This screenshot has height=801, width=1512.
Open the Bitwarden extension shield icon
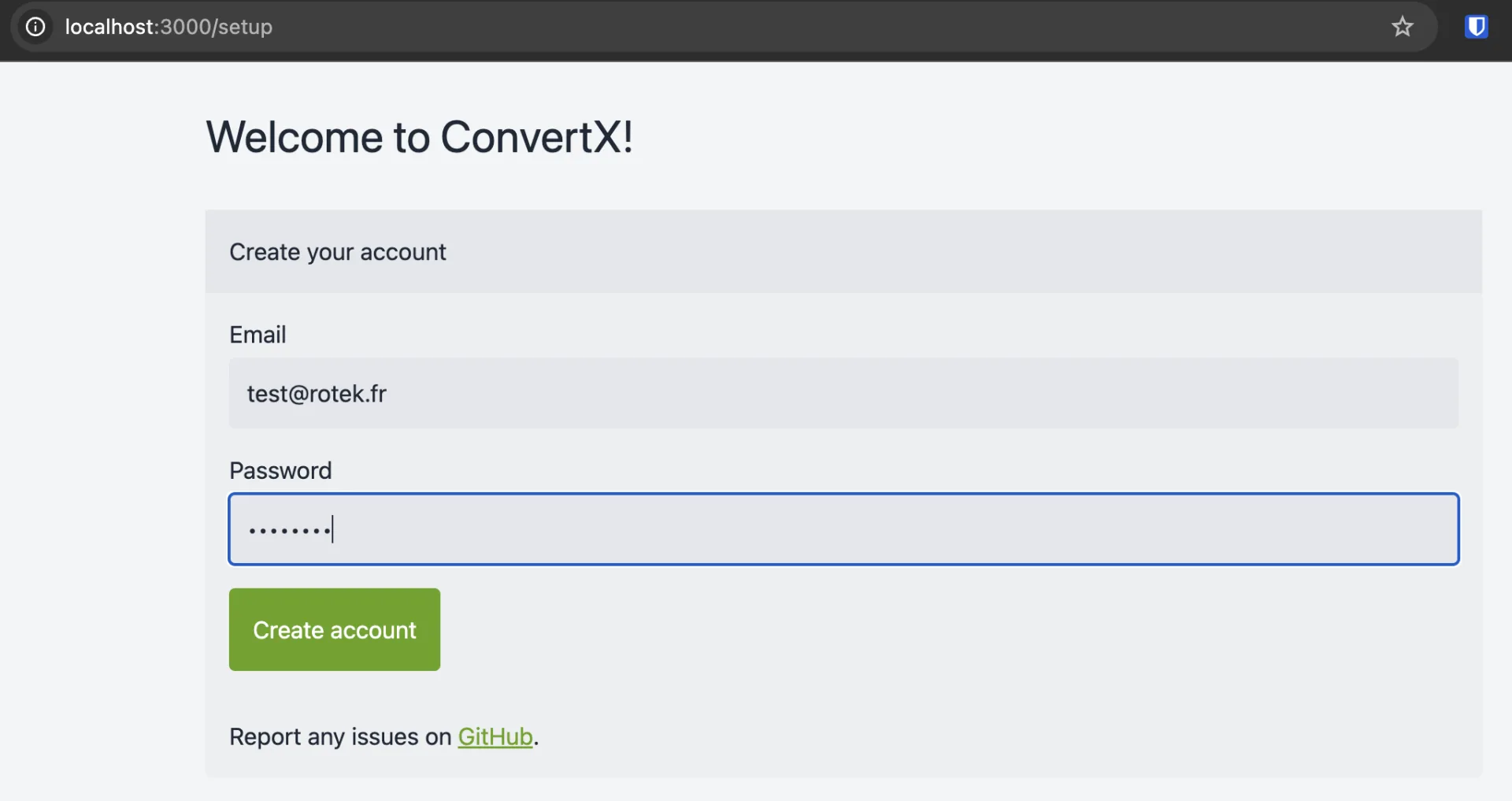click(1477, 27)
